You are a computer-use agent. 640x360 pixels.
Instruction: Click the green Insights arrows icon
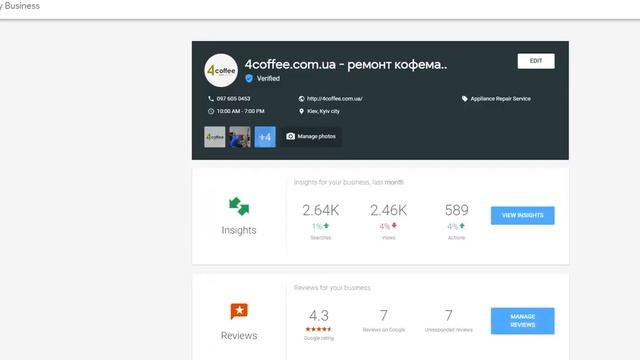pos(239,207)
